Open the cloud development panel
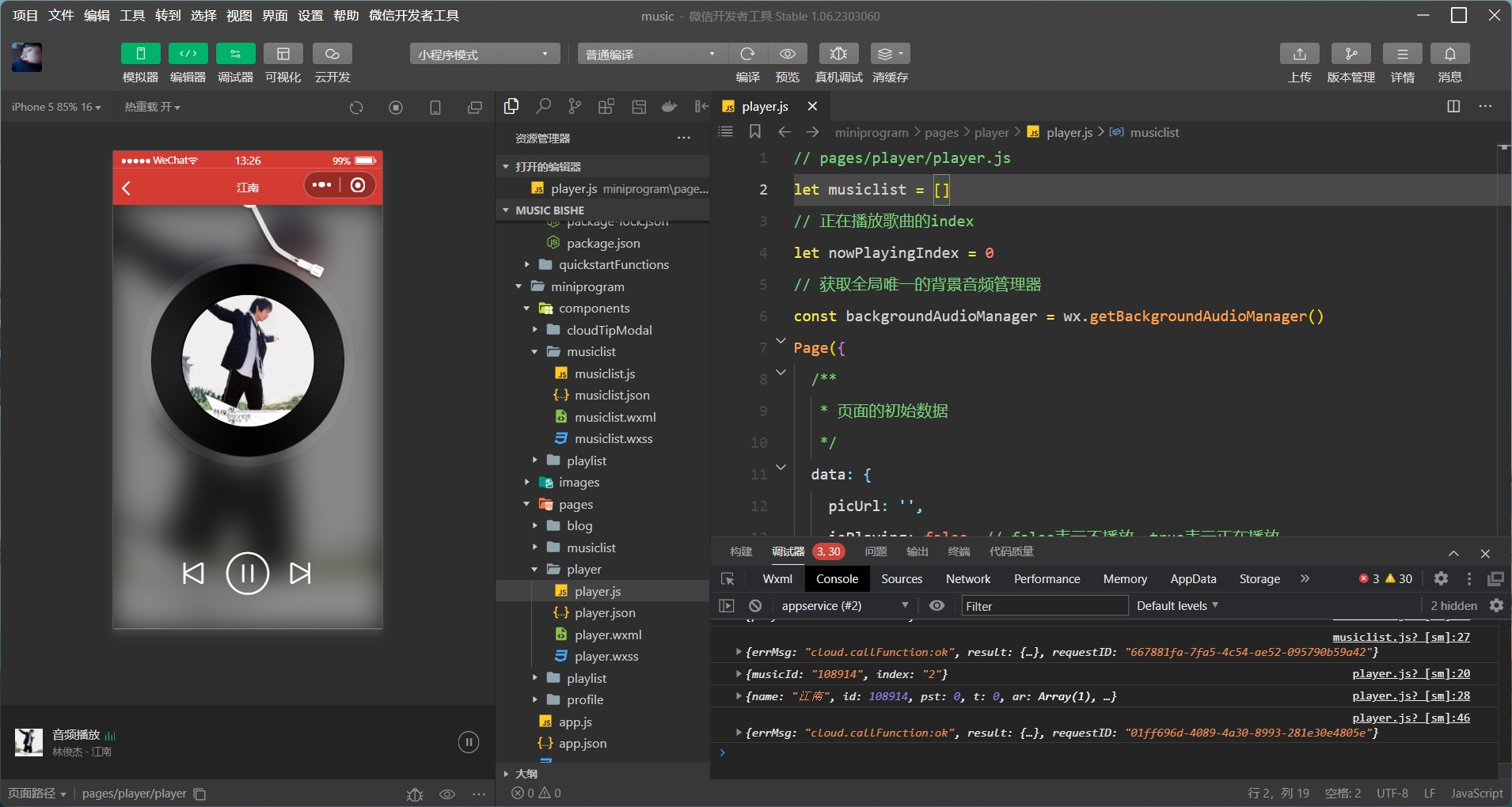Viewport: 1512px width, 807px height. pyautogui.click(x=332, y=54)
